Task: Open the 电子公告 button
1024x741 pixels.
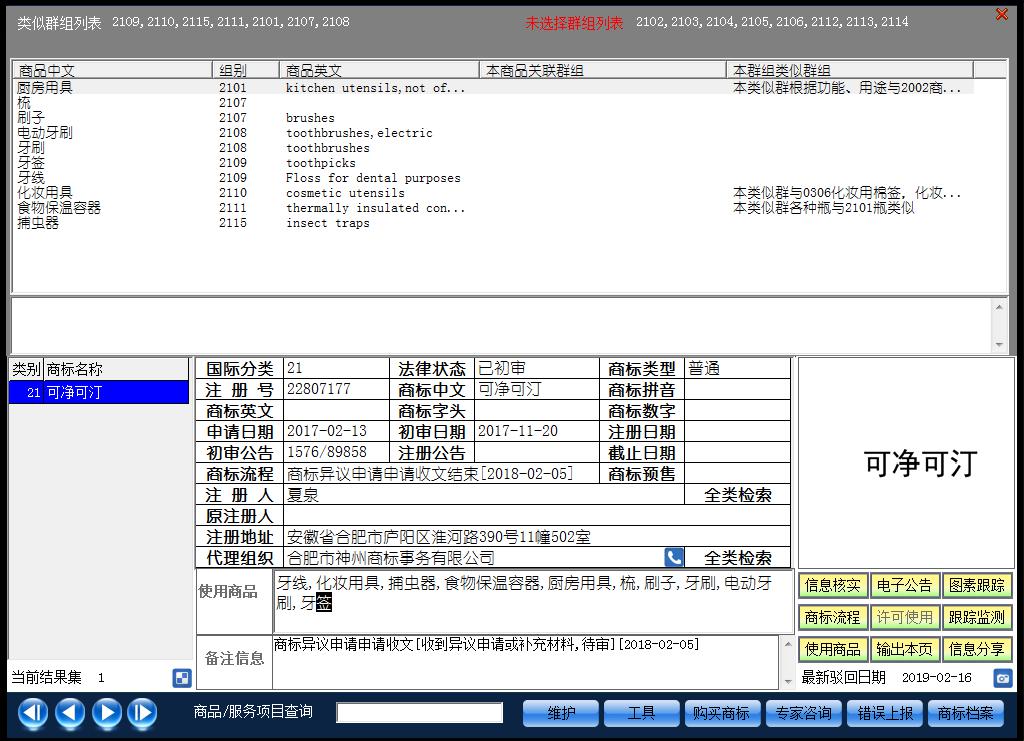Action: [904, 586]
